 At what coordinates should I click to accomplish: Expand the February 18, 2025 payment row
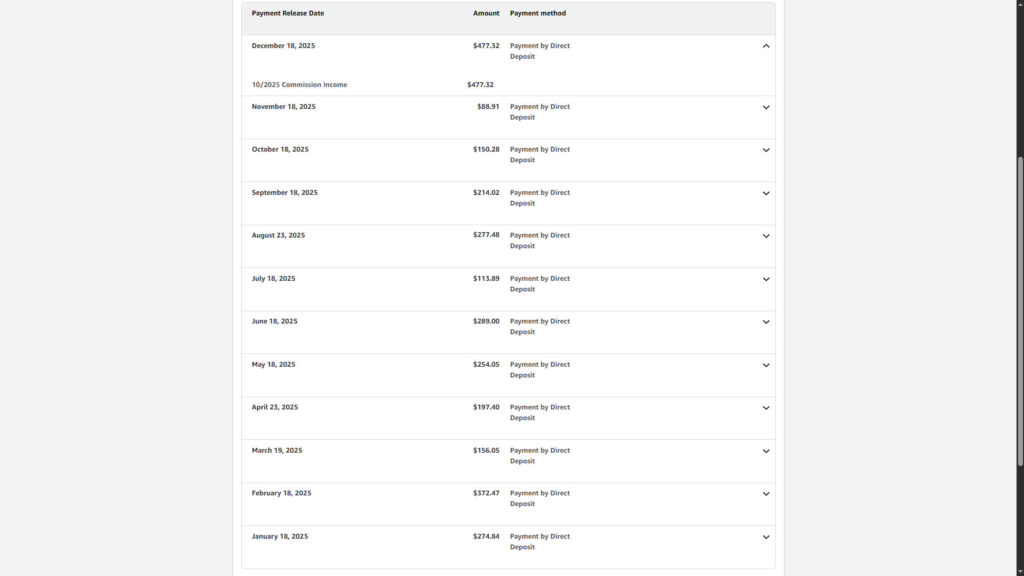tap(766, 494)
